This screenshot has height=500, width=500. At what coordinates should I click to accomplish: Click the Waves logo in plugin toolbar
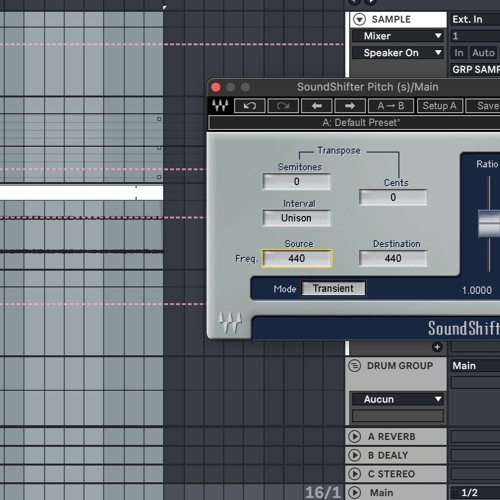click(220, 106)
